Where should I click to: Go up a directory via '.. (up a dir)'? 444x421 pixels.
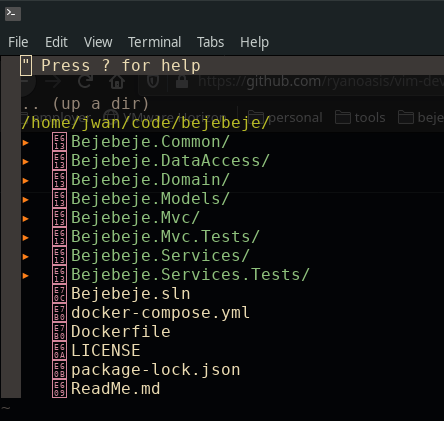pos(85,104)
